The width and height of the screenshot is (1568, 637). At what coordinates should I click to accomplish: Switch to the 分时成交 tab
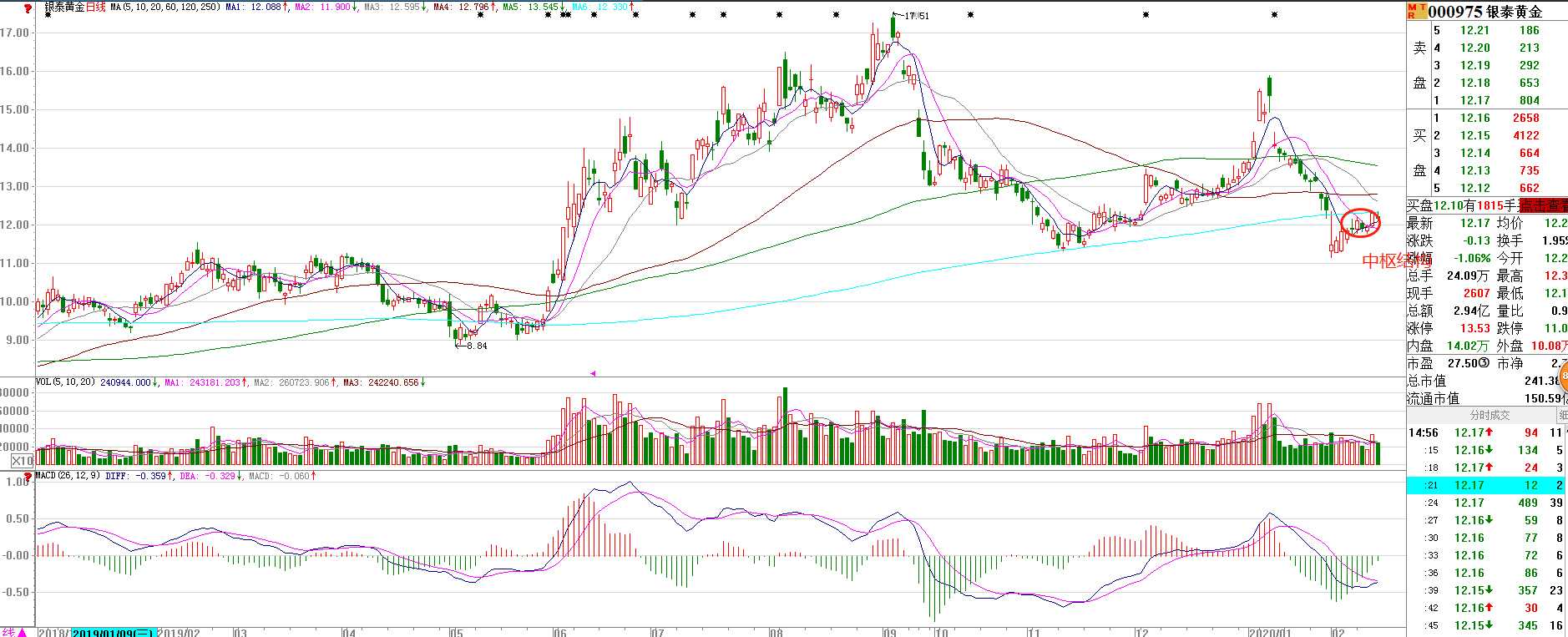tap(1490, 415)
